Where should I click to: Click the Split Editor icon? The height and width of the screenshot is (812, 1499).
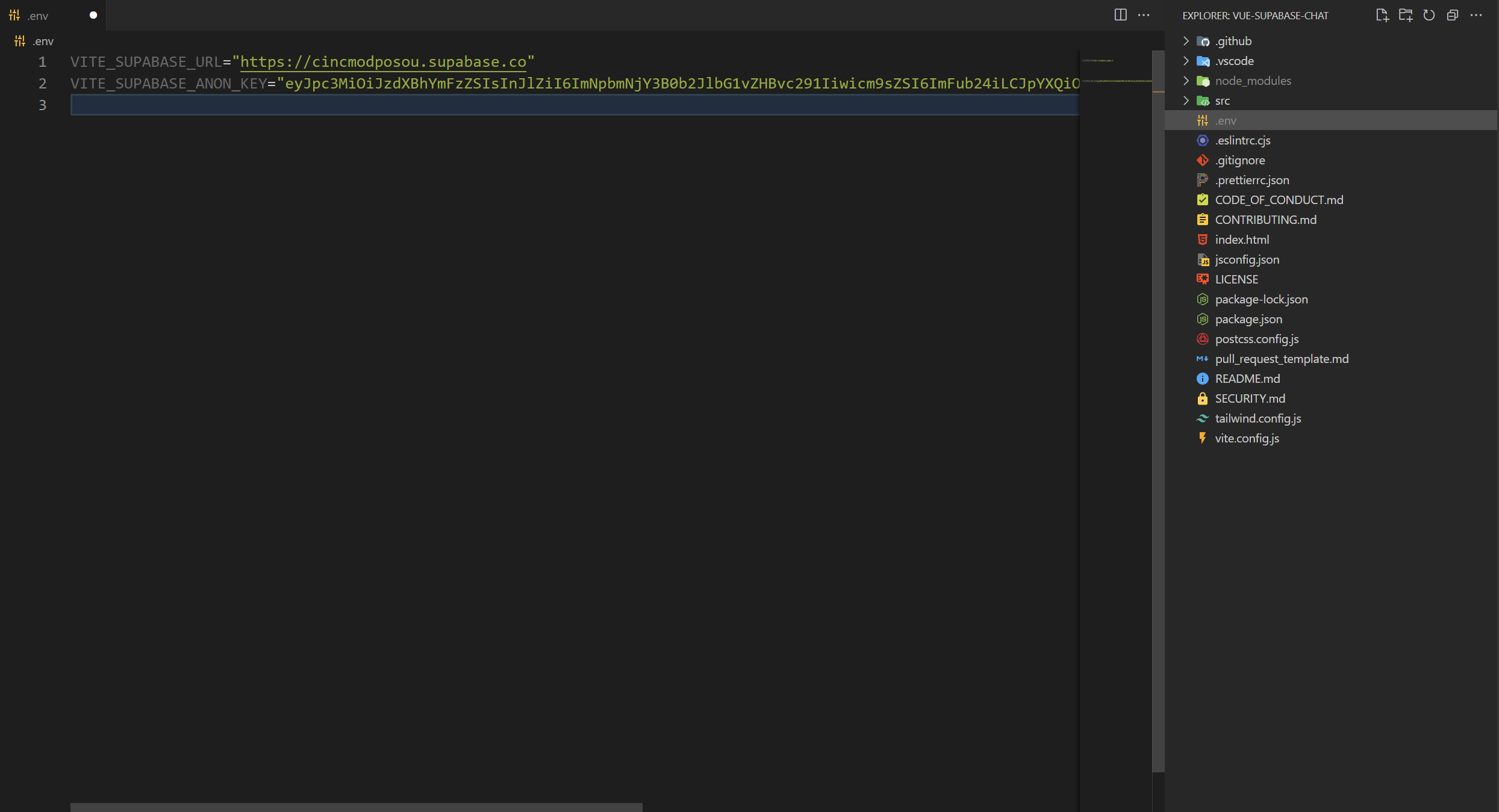[1120, 15]
